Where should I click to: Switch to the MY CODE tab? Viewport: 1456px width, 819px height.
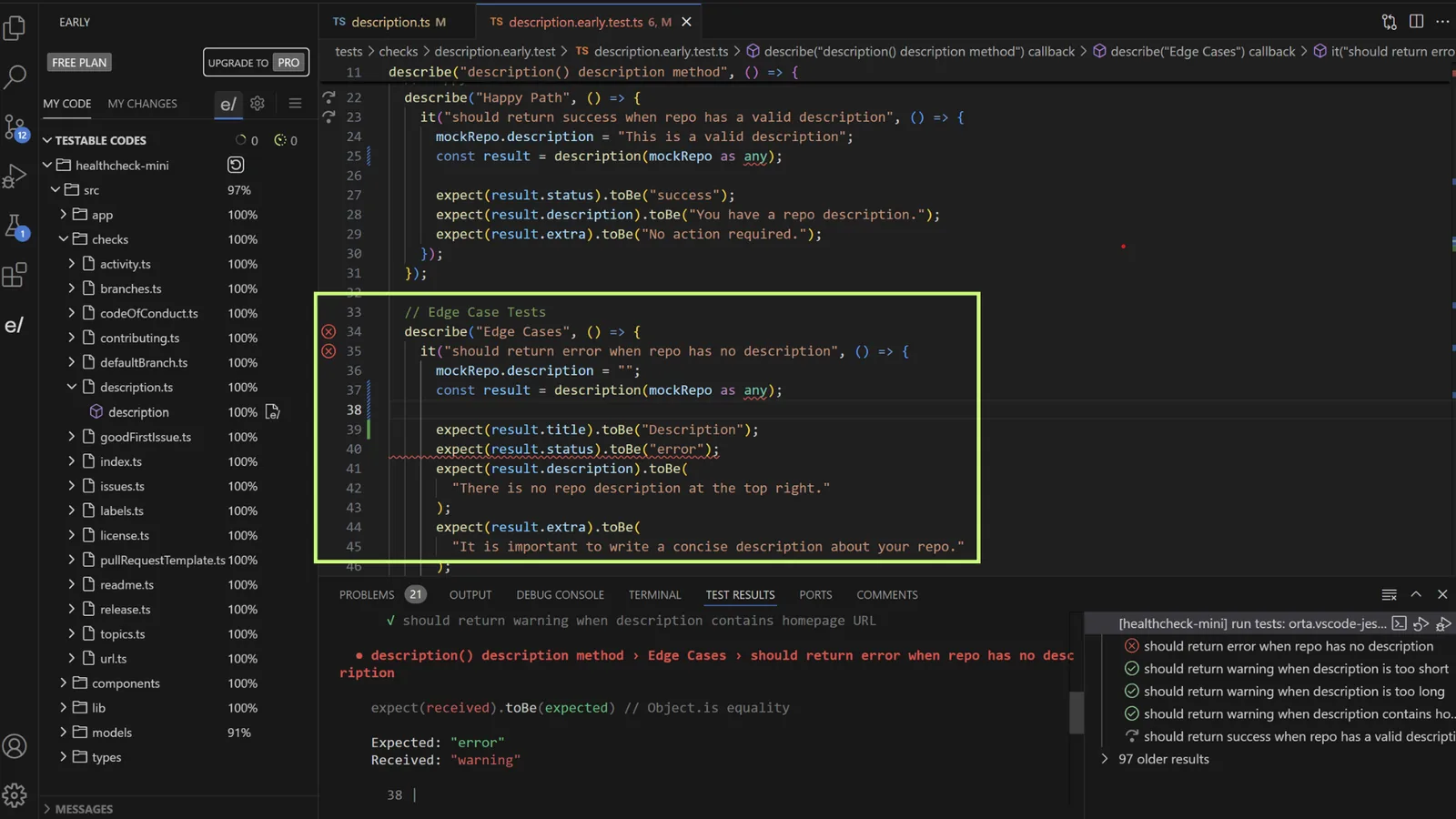(x=67, y=104)
